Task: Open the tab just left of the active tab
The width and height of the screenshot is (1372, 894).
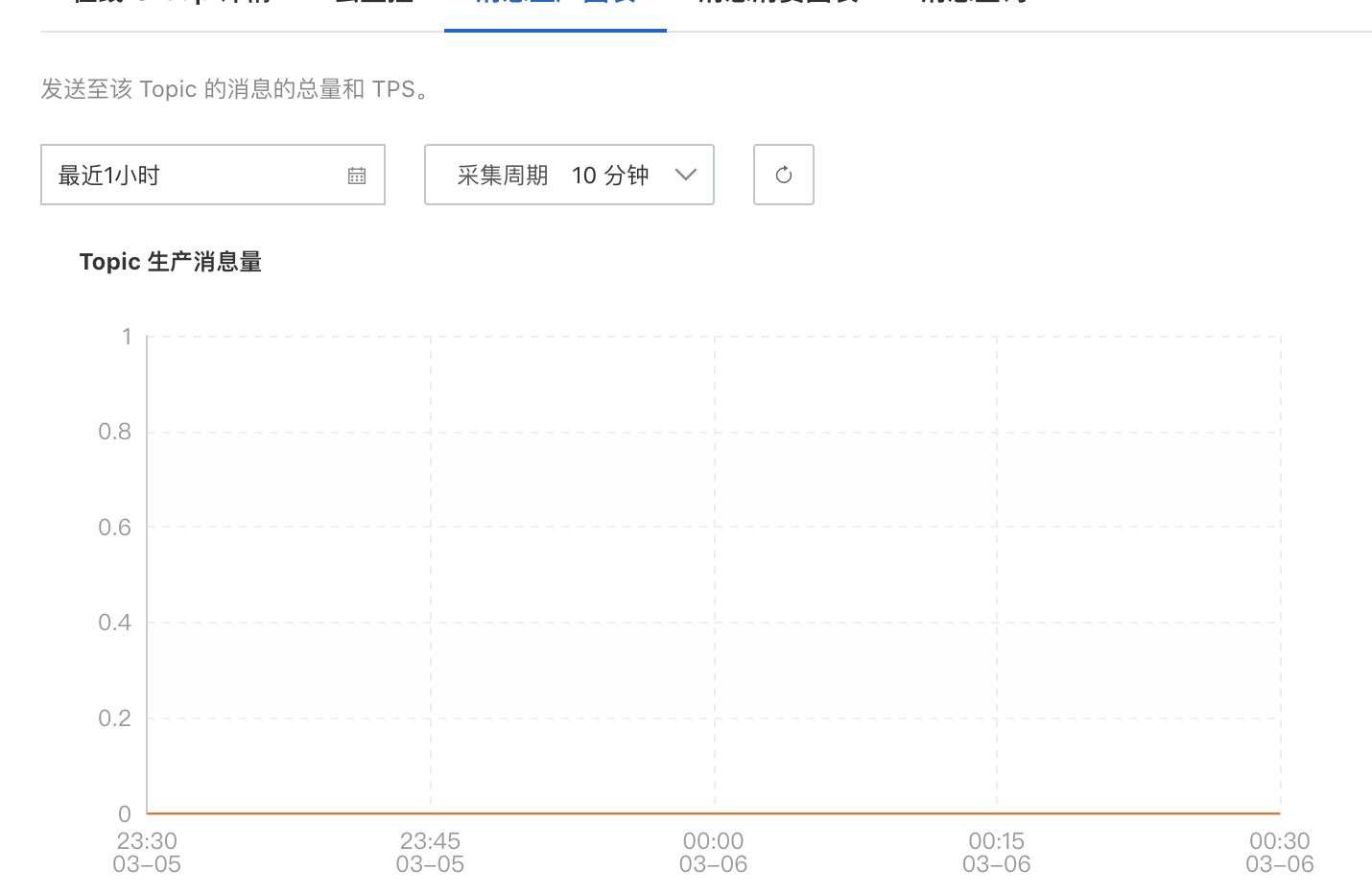Action: pyautogui.click(x=374, y=3)
